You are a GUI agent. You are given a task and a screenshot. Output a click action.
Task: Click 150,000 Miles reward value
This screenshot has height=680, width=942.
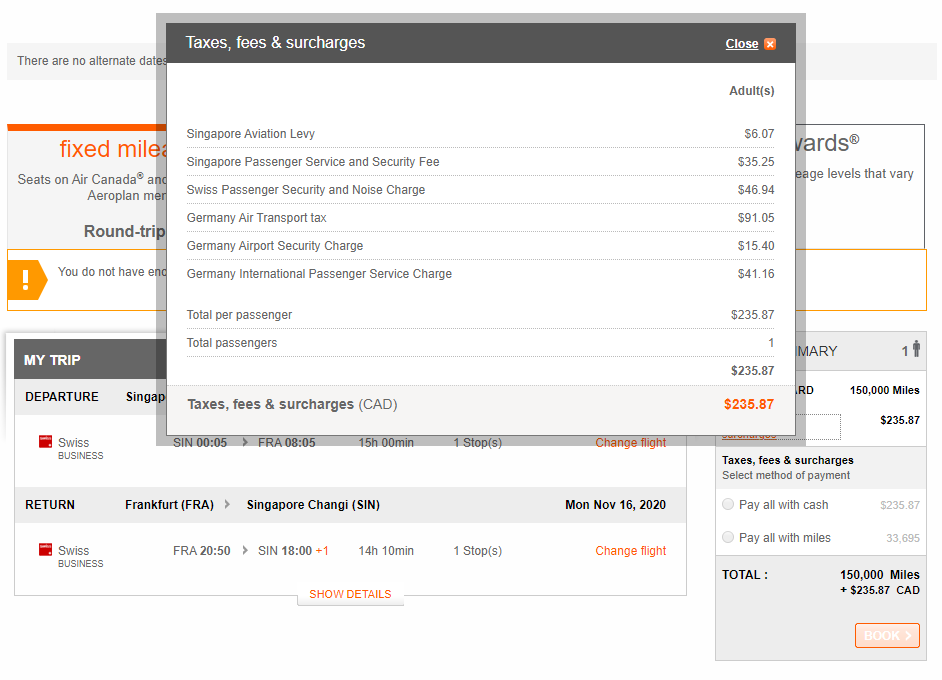(884, 390)
